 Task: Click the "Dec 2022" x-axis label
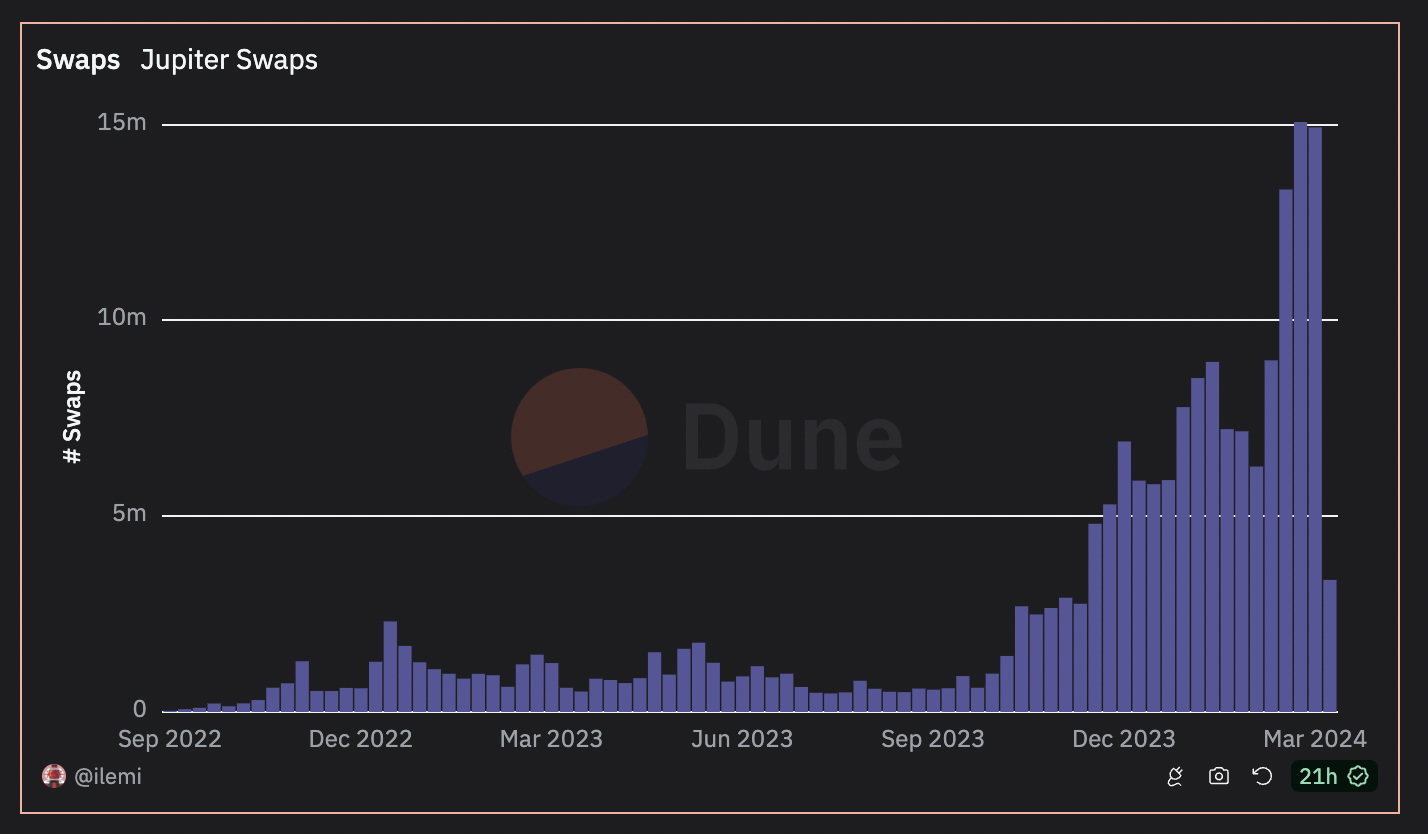point(361,739)
